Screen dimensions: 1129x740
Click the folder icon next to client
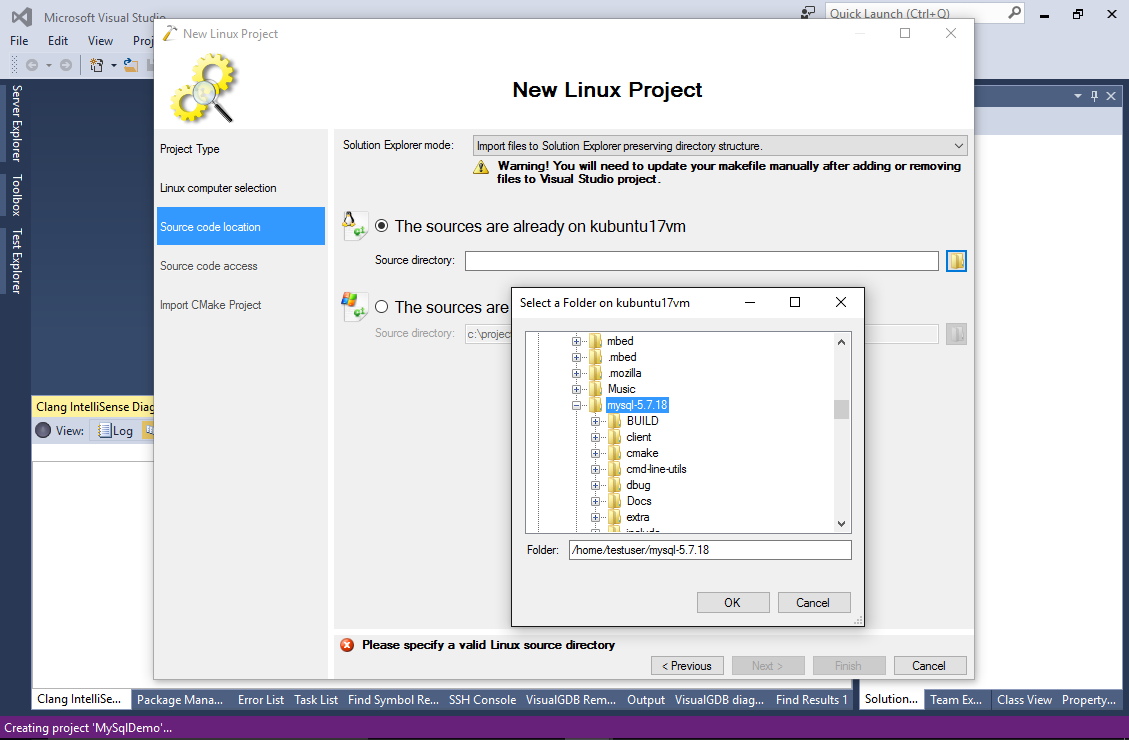614,437
